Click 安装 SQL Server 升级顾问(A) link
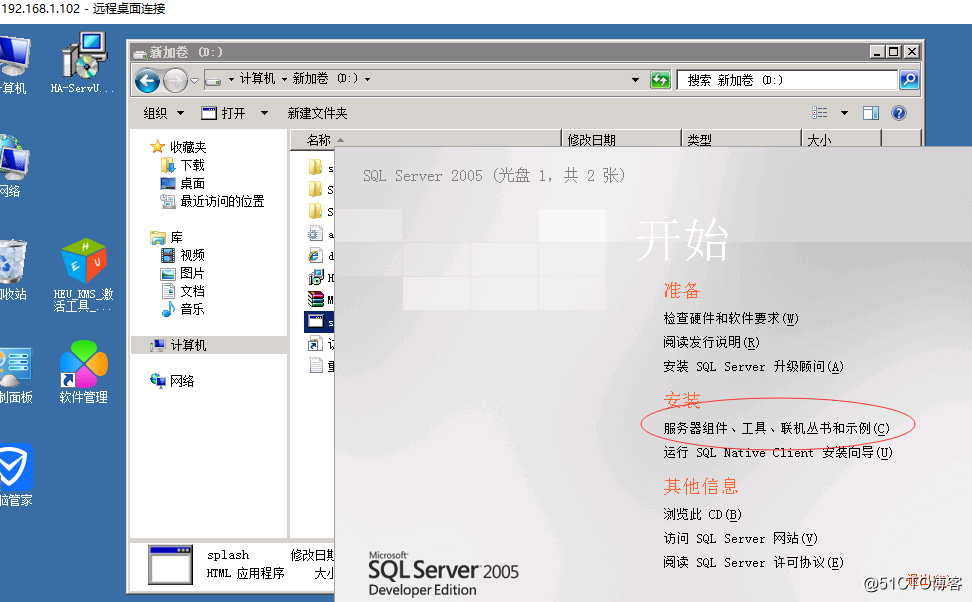Viewport: 972px width, 602px height. (x=753, y=366)
